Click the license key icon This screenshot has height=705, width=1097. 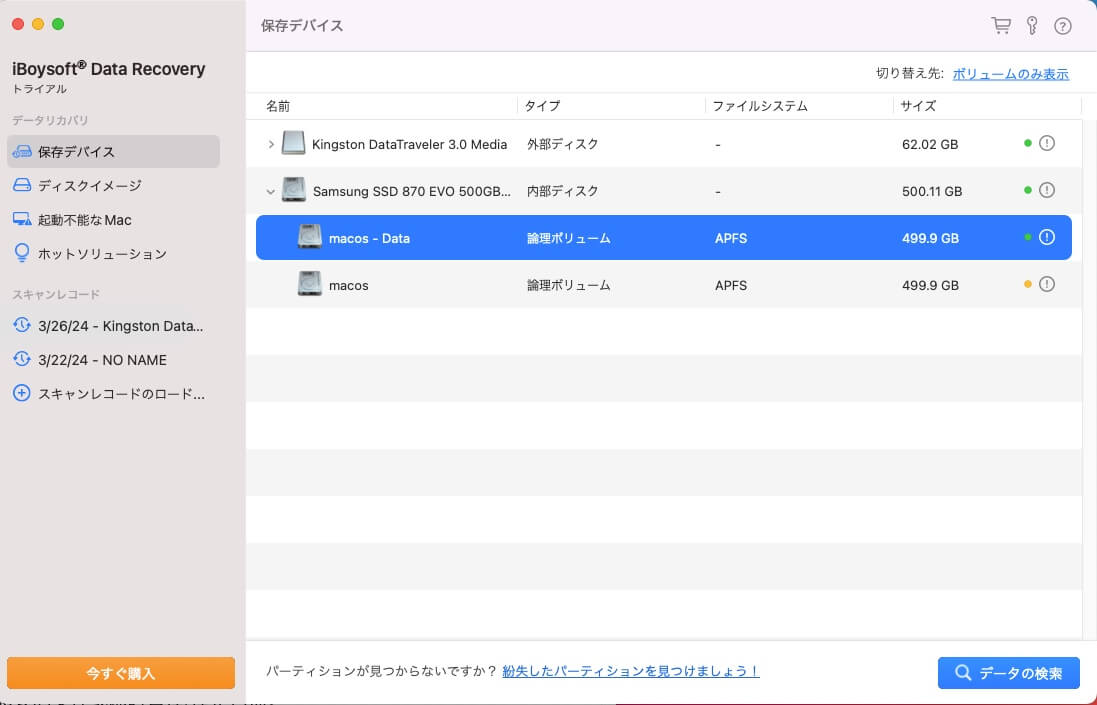tap(1031, 25)
